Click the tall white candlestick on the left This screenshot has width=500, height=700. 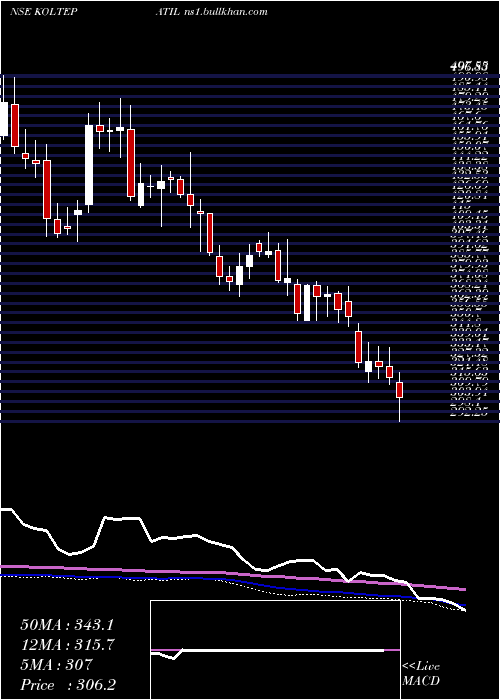(89, 165)
